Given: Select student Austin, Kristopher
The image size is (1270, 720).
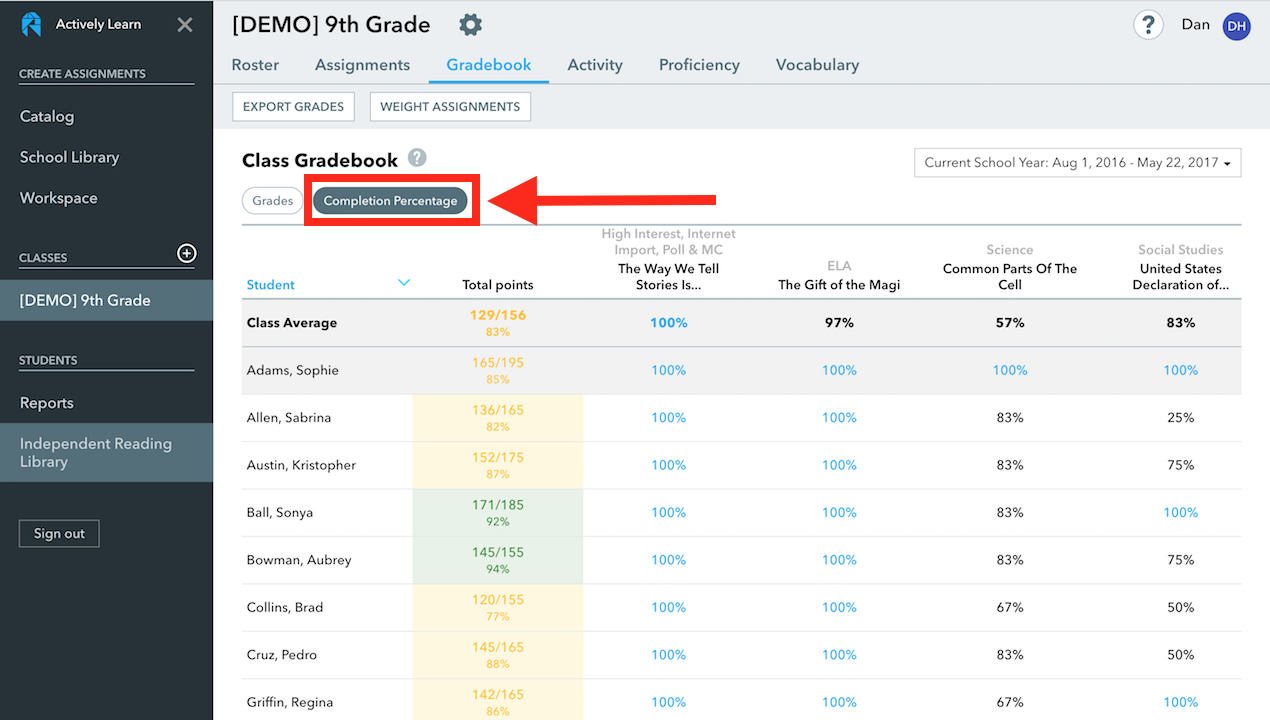Looking at the screenshot, I should [x=301, y=465].
